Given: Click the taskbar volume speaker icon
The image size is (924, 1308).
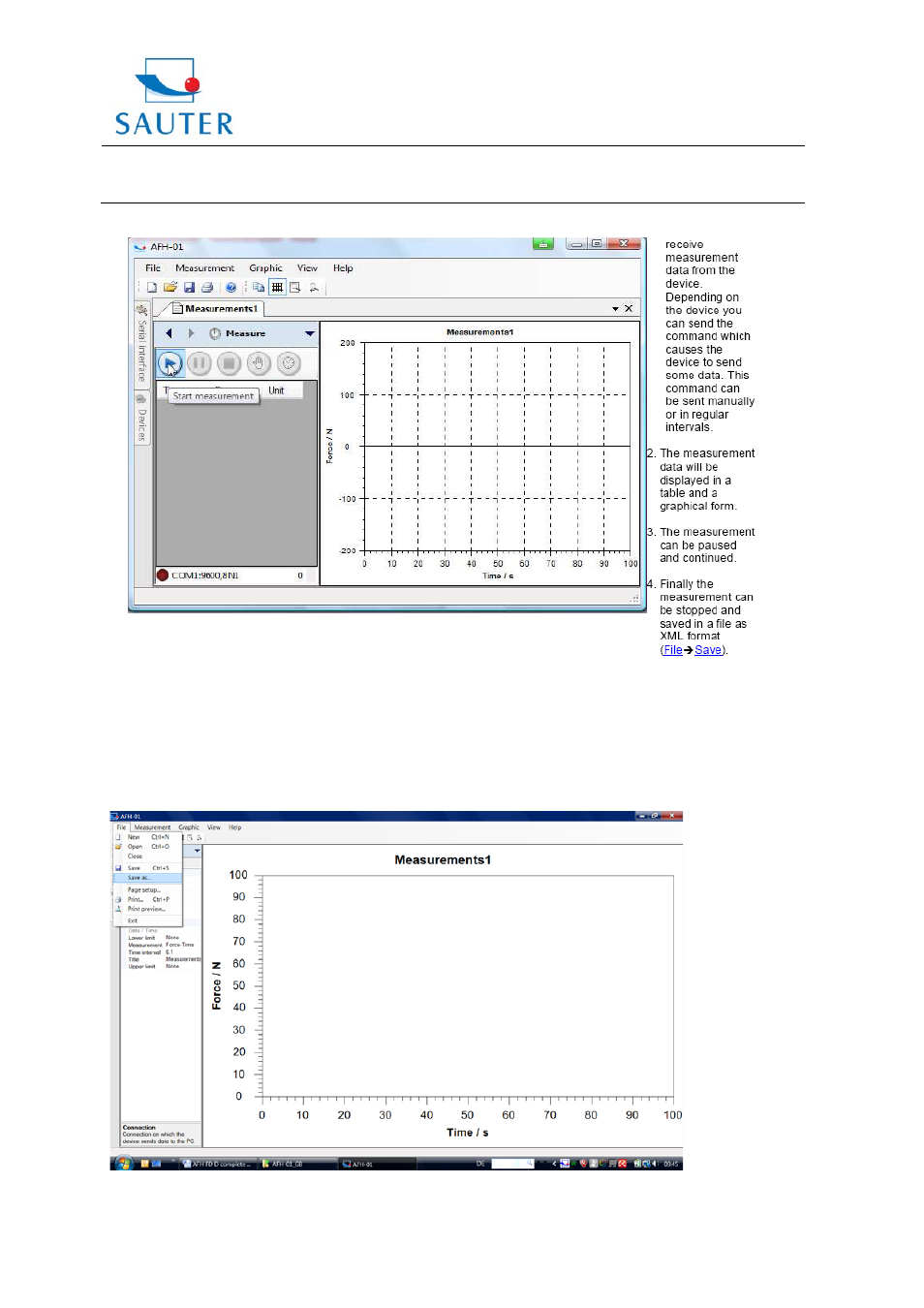Looking at the screenshot, I should click(654, 1164).
